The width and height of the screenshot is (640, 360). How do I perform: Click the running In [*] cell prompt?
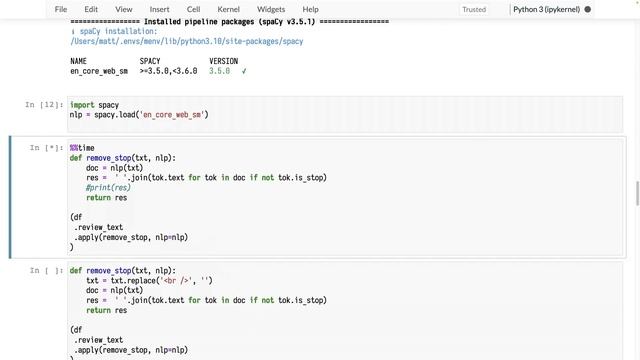(x=47, y=148)
